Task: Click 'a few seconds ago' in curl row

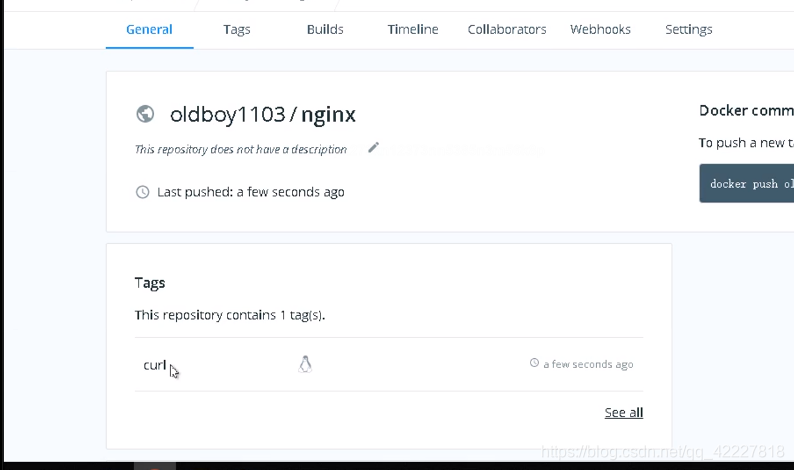Action: tap(588, 364)
